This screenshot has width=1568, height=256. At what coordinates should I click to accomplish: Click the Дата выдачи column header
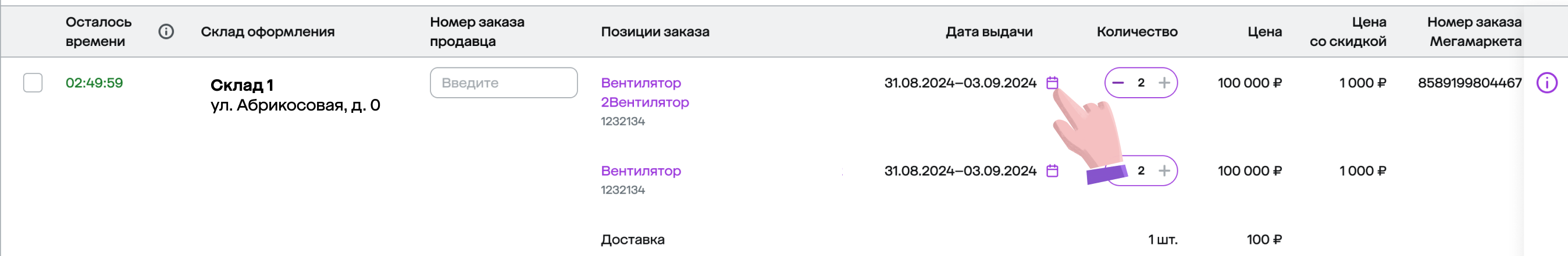[x=989, y=31]
